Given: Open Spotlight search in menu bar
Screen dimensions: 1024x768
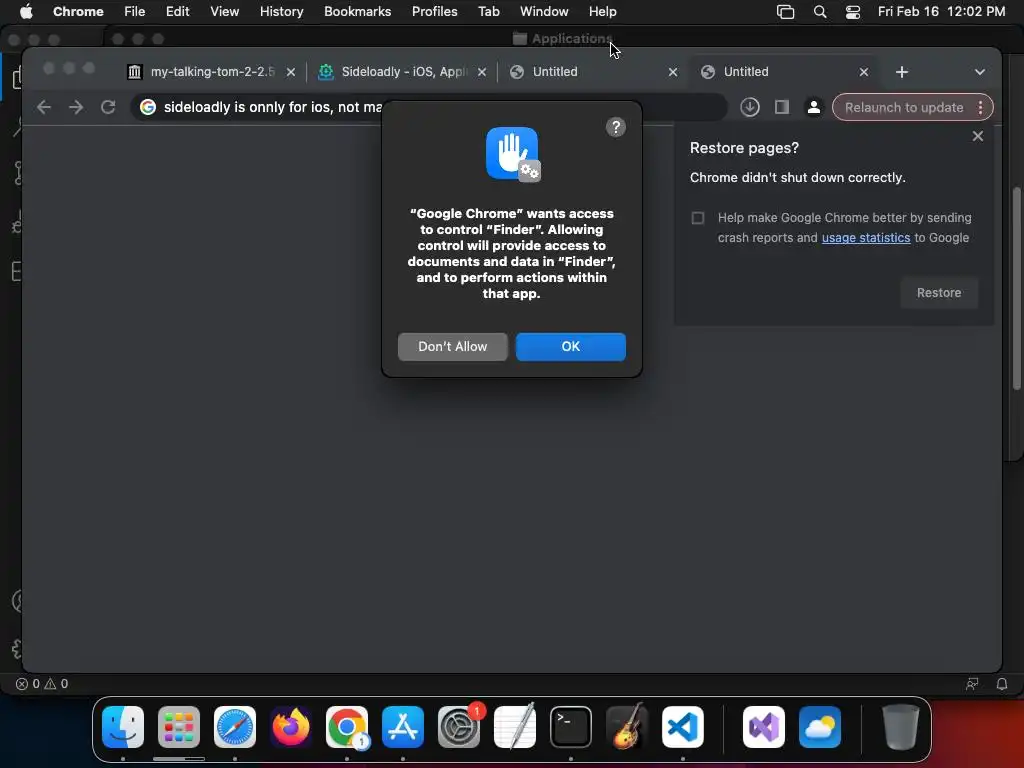Looking at the screenshot, I should point(820,12).
